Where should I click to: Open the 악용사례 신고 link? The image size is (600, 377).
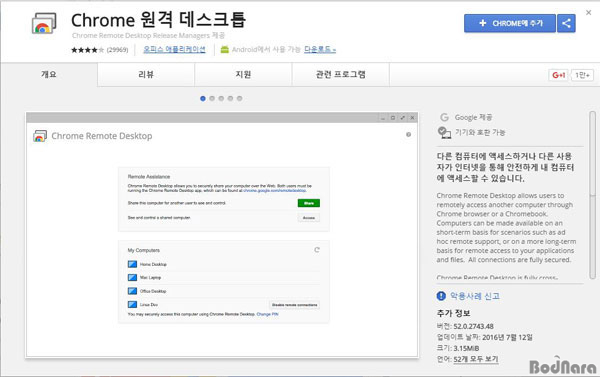[474, 296]
